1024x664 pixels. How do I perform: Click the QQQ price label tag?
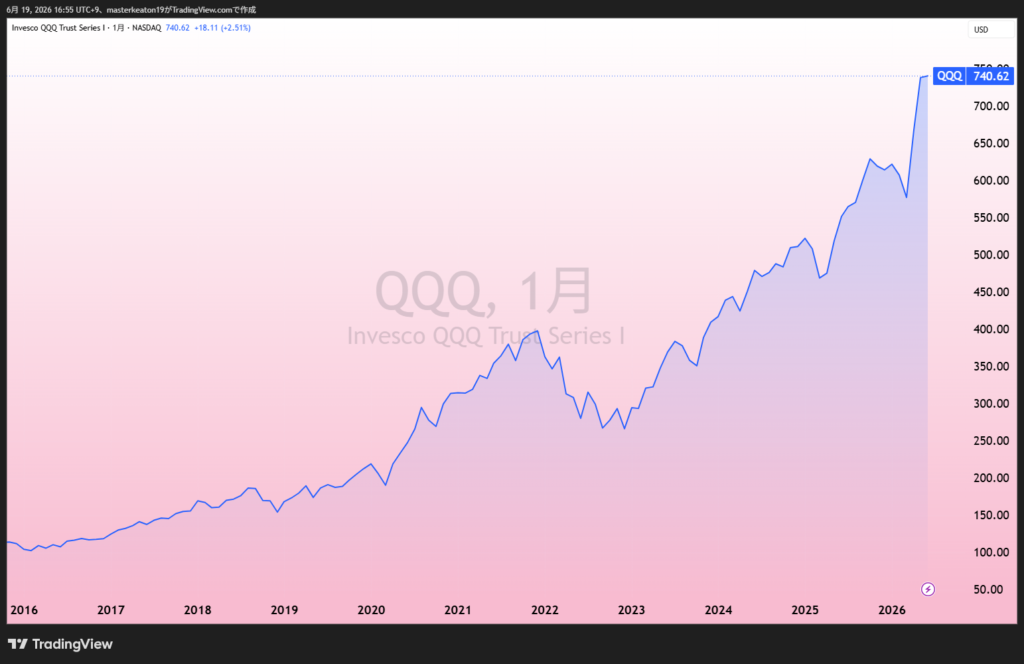(x=949, y=76)
